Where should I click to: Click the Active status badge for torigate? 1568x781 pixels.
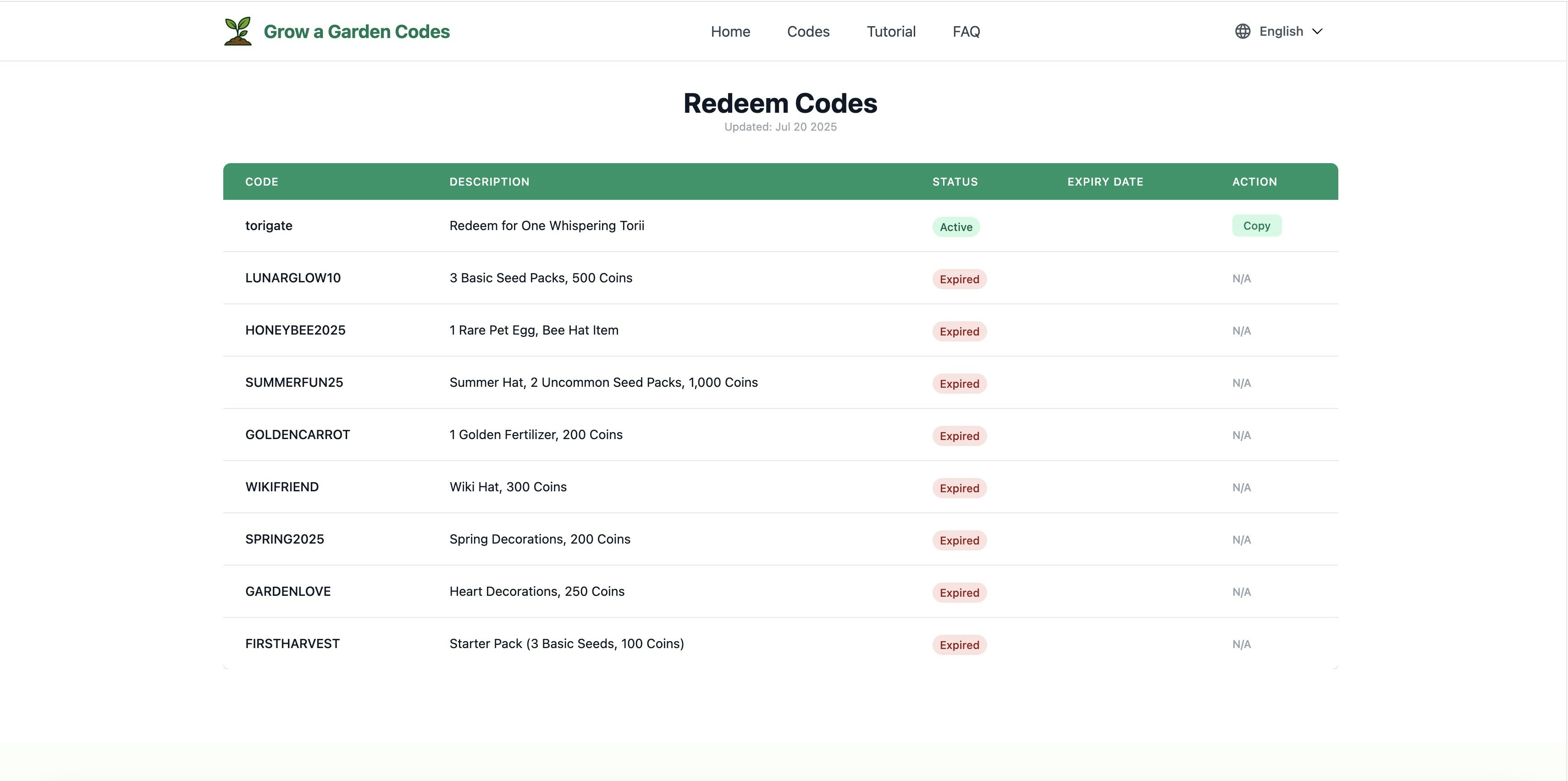click(x=955, y=226)
